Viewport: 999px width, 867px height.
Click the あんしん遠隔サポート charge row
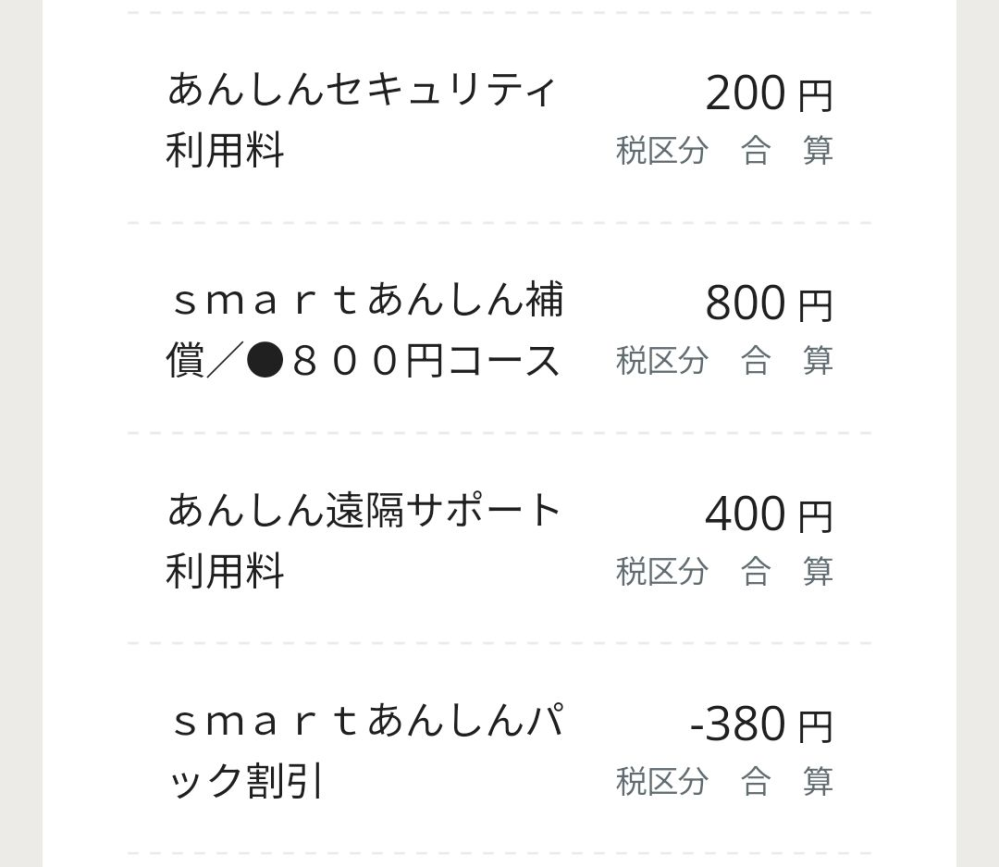pyautogui.click(x=500, y=540)
